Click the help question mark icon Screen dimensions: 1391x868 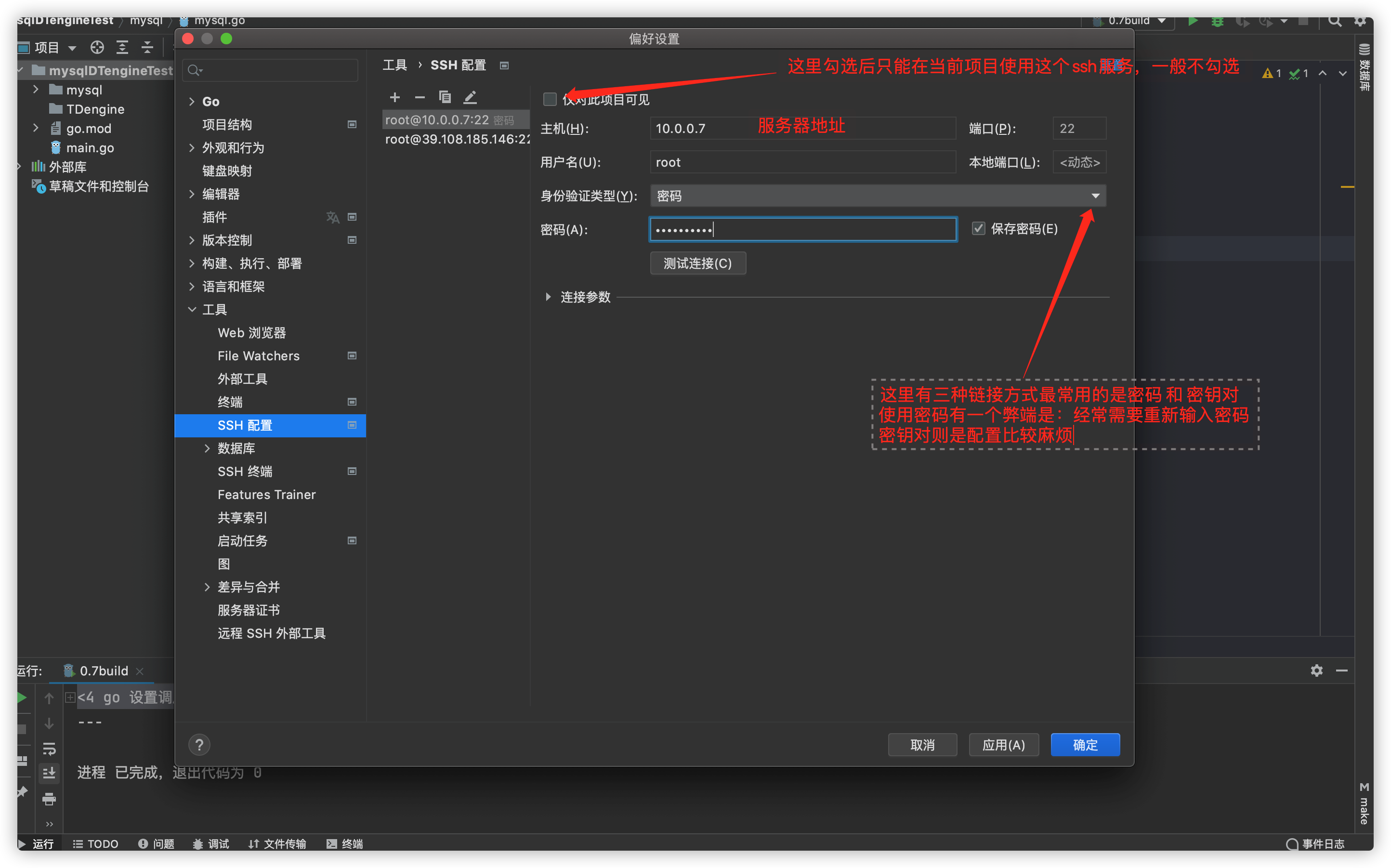pyautogui.click(x=199, y=745)
